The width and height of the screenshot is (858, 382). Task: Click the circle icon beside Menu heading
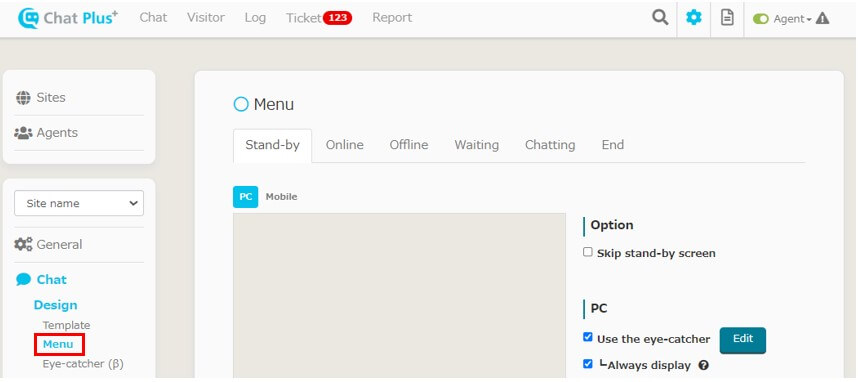click(241, 105)
